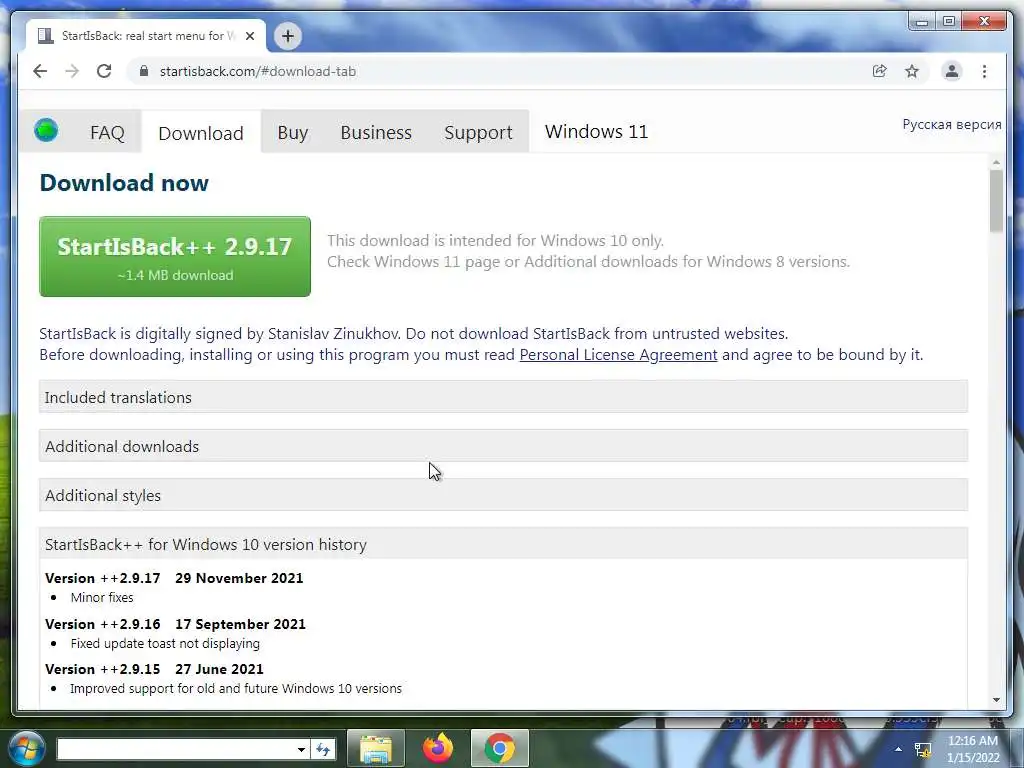Download StartIsBack++ 2.9.17
Screen dimensions: 1024x768
point(175,257)
